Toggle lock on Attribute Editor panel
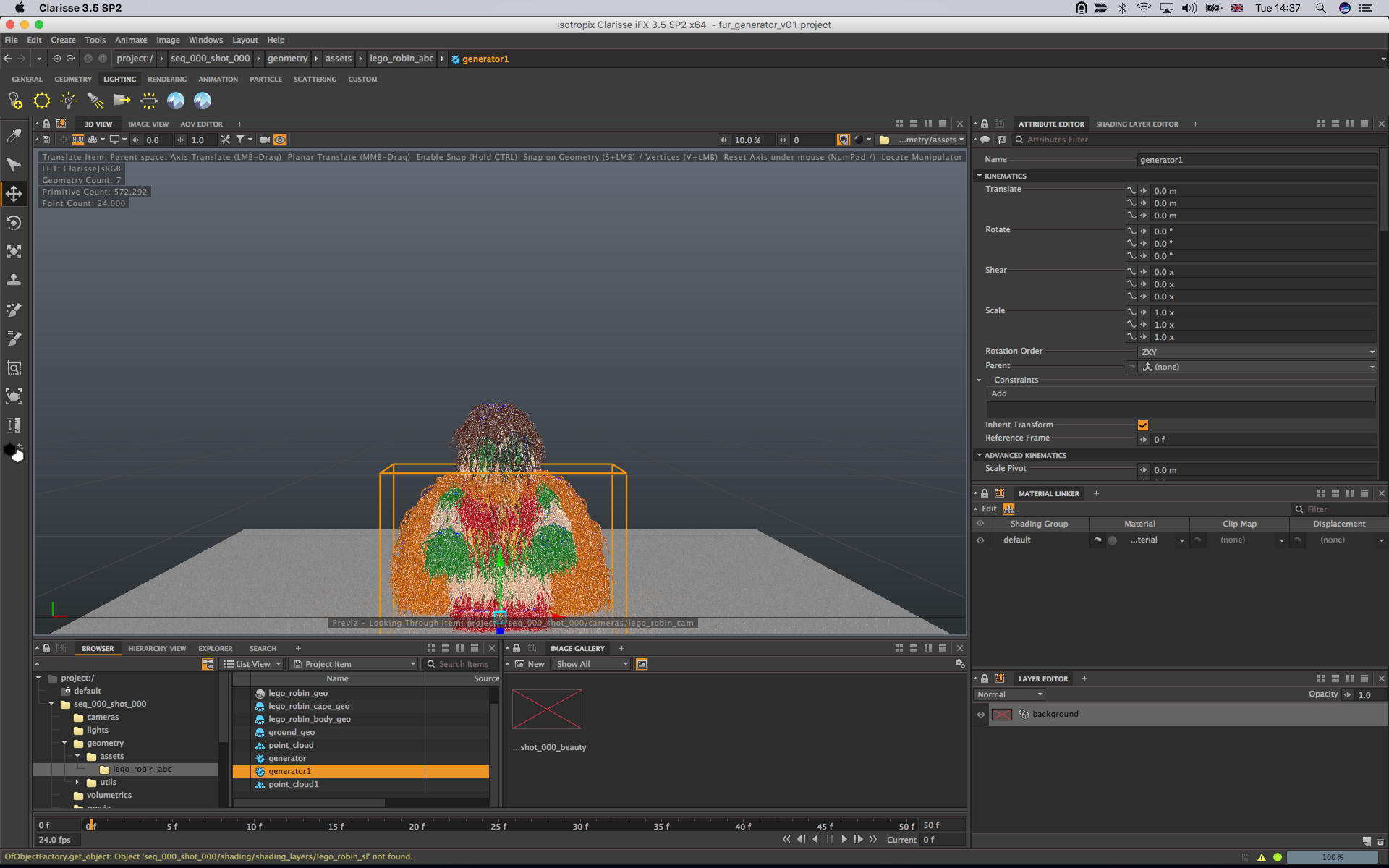Screen dimensions: 1389x868 tap(985, 124)
